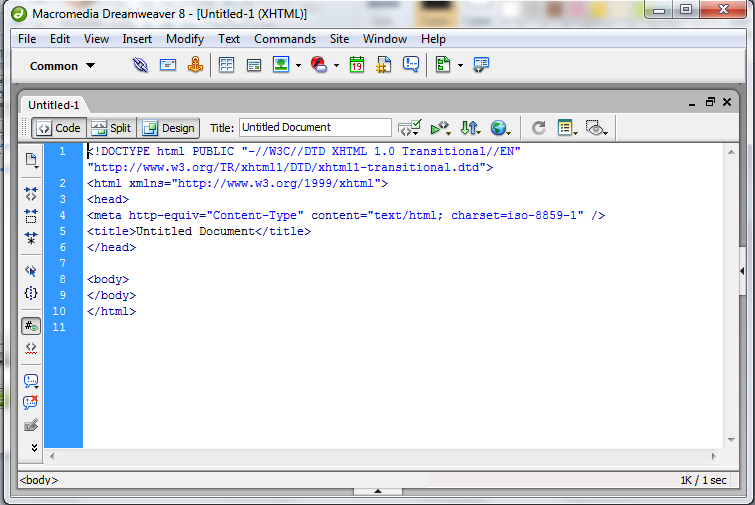The height and width of the screenshot is (505, 755).
Task: Select the <body> tag in tag selector
Action: point(39,480)
